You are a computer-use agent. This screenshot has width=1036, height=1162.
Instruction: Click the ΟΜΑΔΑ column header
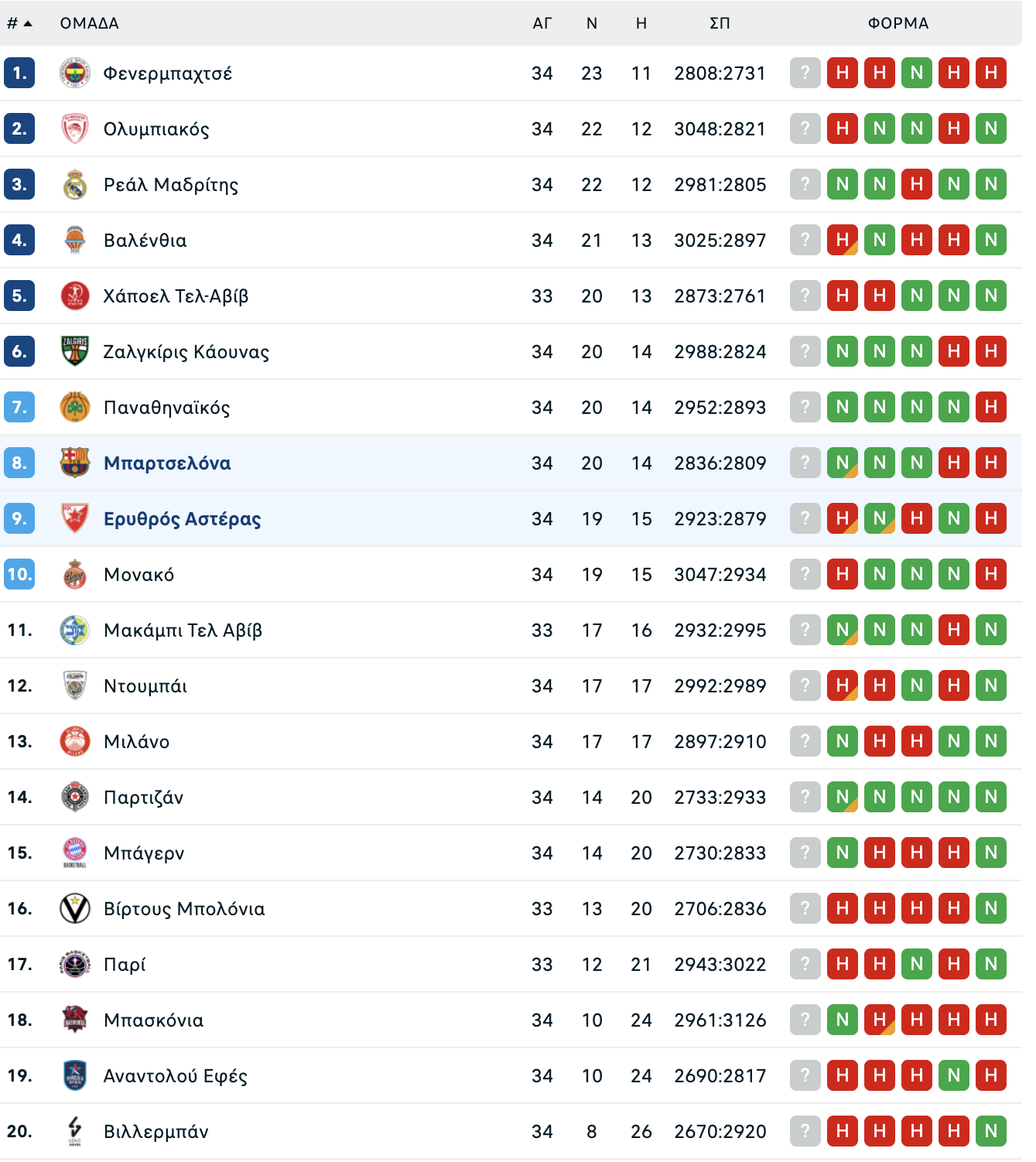[90, 23]
